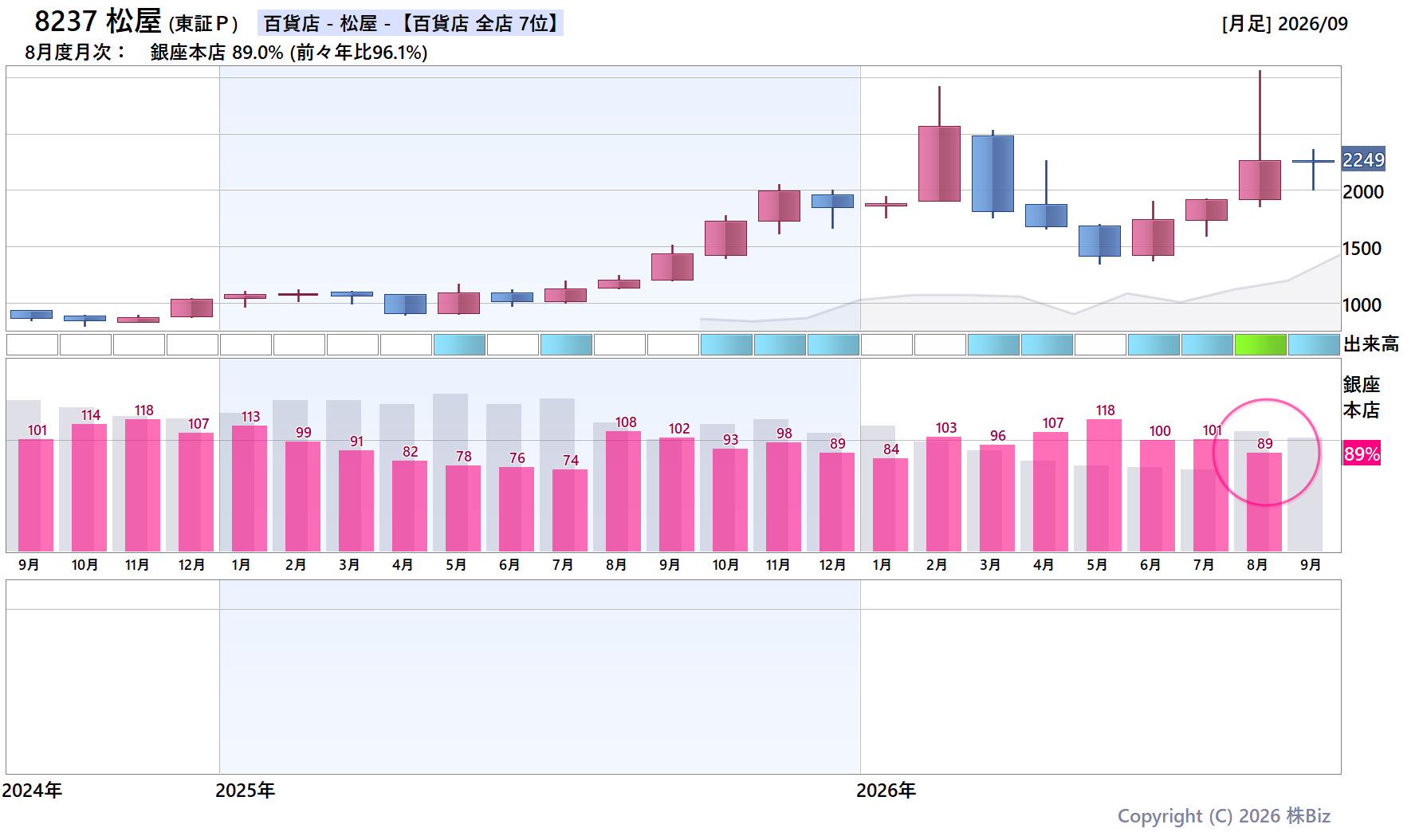Click the bar value '78'
Viewport: 1419px width, 840px height.
[464, 457]
